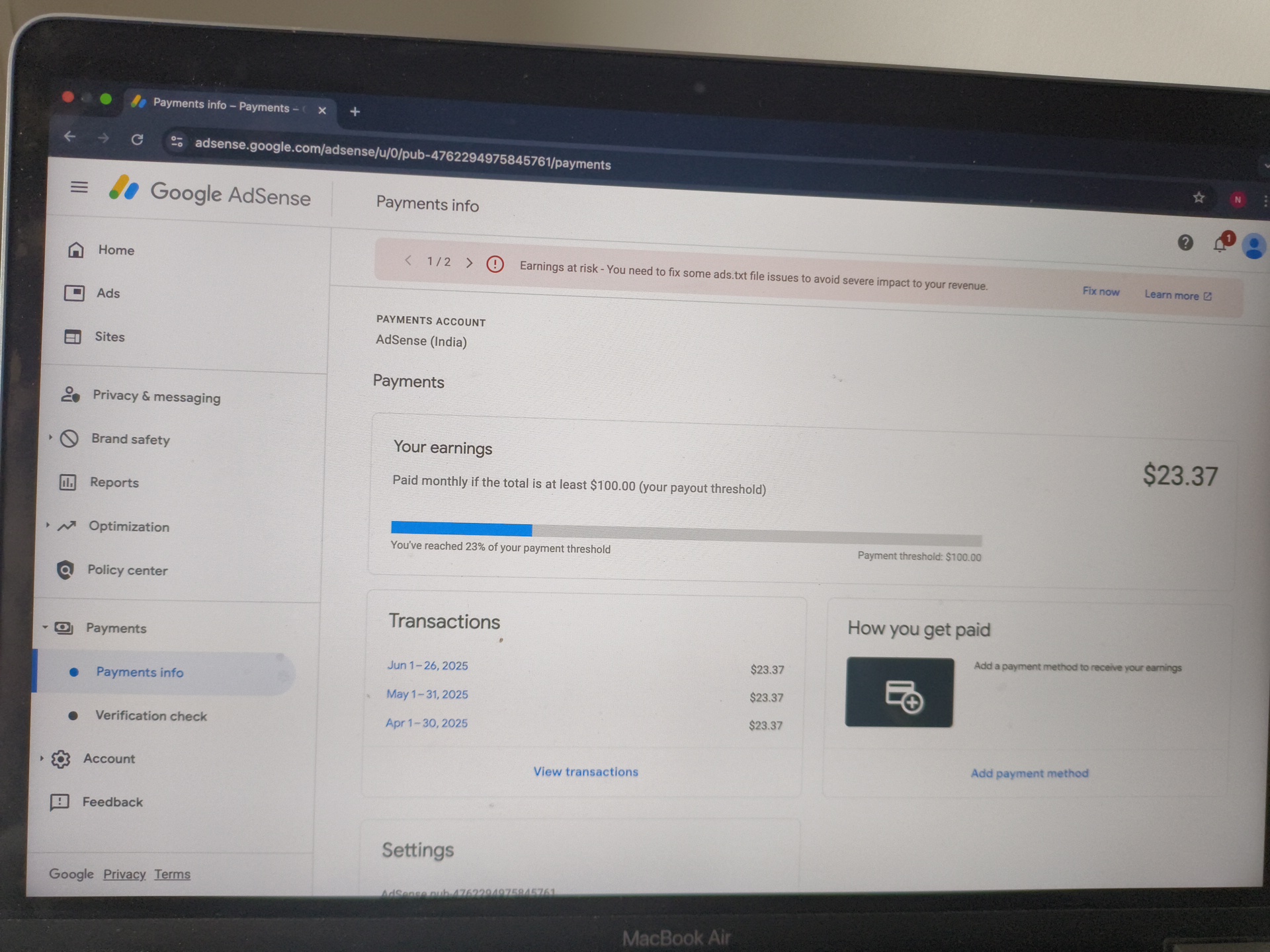Viewport: 1270px width, 952px height.
Task: Click the Sites layout icon
Action: click(x=72, y=337)
